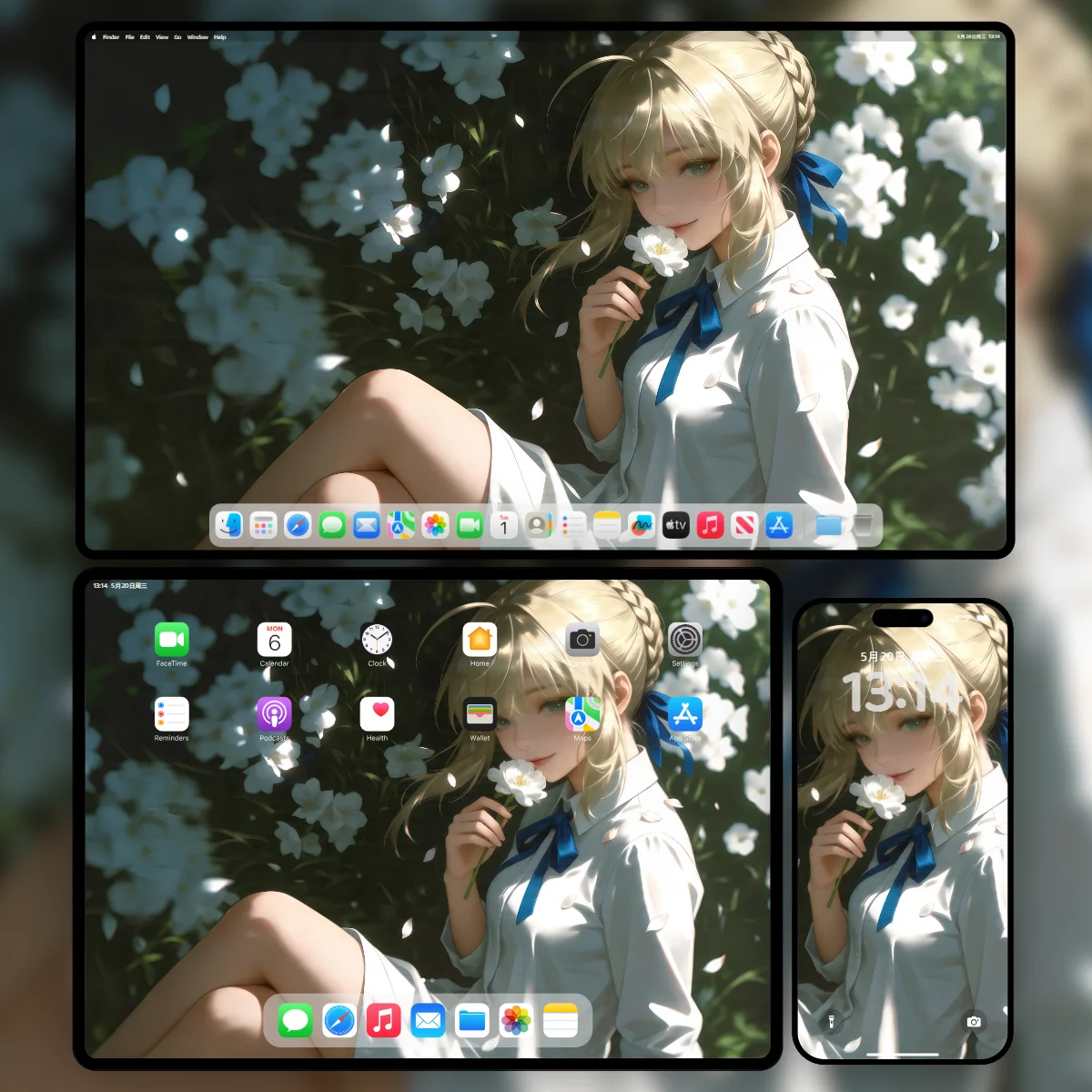Open the Wallet app on iPad

(480, 714)
